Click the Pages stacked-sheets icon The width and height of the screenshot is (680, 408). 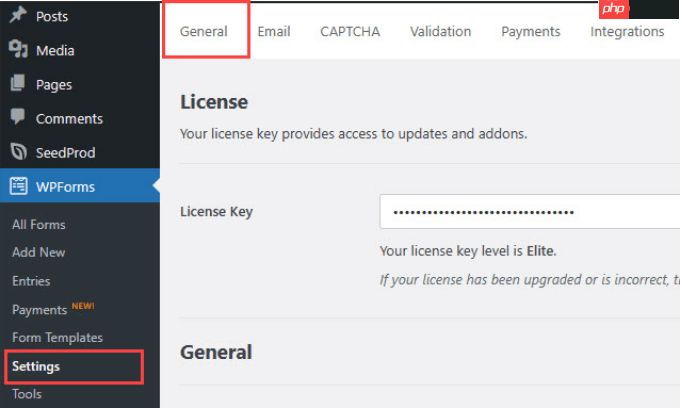(x=18, y=83)
